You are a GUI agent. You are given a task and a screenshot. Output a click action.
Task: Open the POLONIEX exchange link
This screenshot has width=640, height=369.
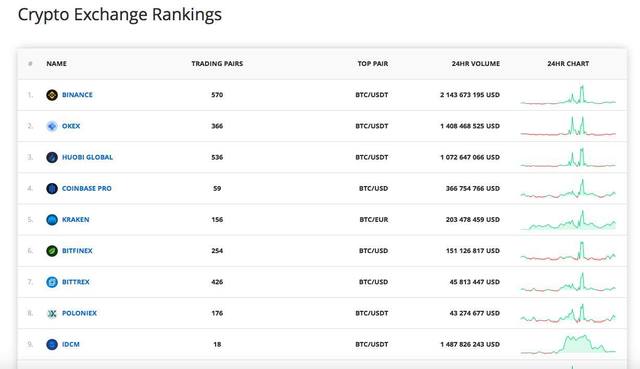(x=79, y=313)
